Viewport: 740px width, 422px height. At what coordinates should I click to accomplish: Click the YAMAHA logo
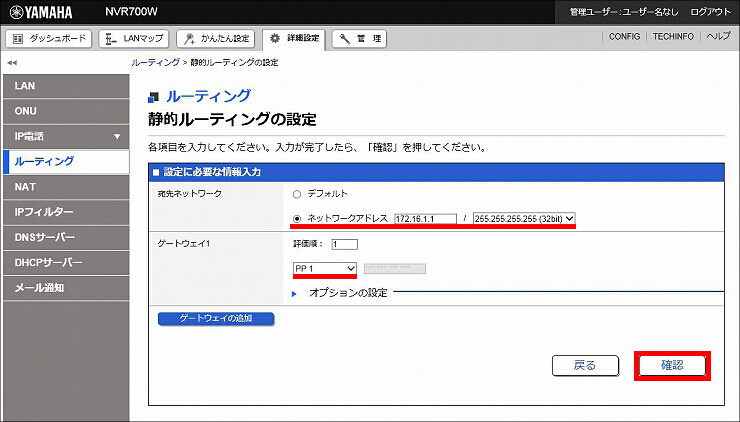click(x=41, y=12)
